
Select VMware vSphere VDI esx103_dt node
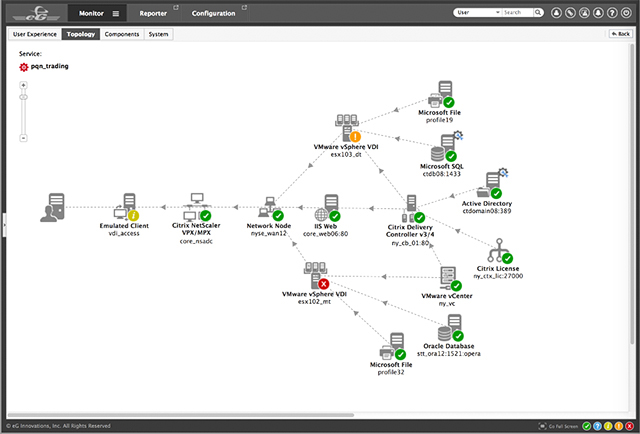click(348, 128)
